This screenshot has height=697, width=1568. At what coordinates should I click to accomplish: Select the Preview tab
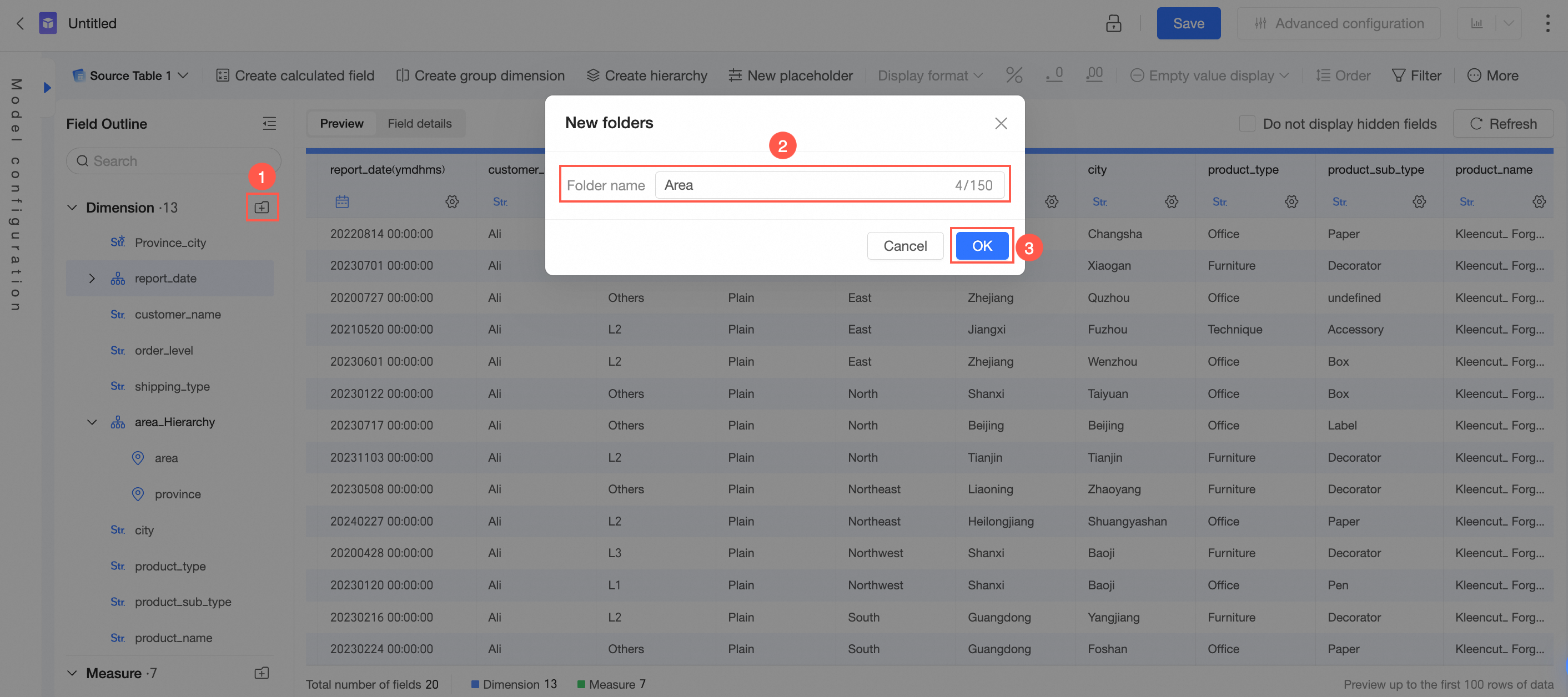(x=341, y=123)
